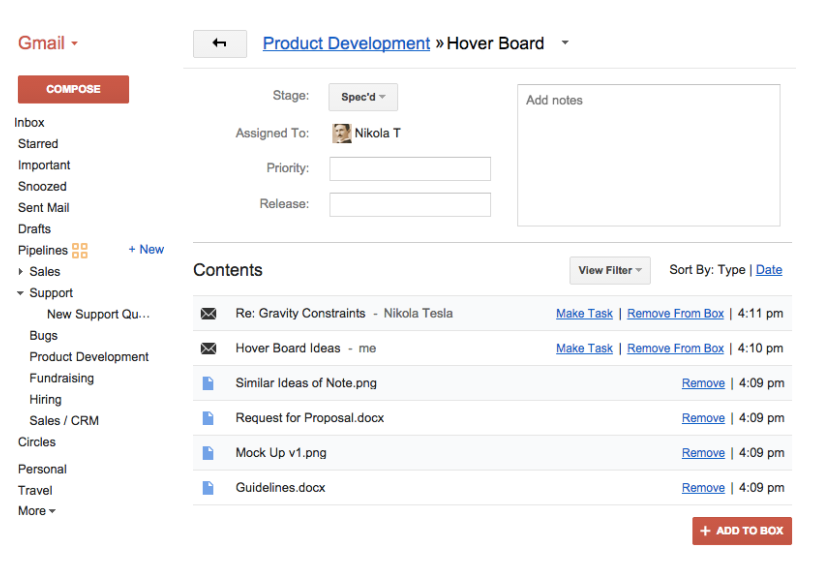817x567 pixels.
Task: Open the View Filter dropdown
Action: [610, 270]
